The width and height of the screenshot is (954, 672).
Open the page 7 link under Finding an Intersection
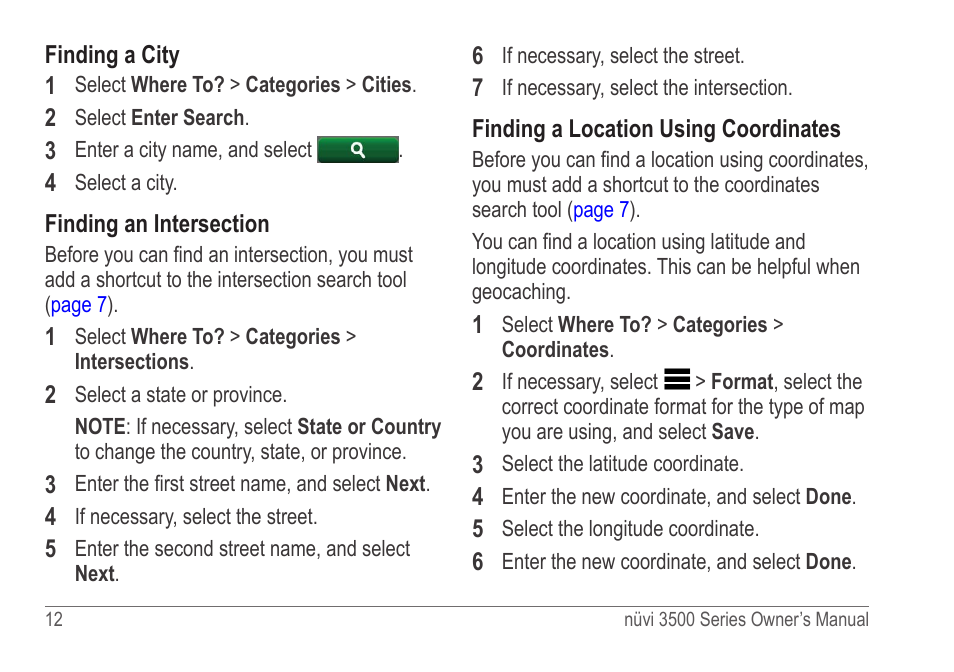point(78,305)
